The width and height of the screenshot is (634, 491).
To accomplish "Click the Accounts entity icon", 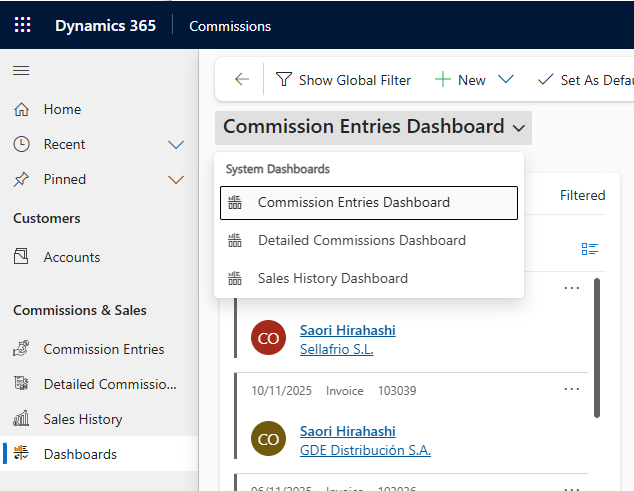I will point(21,256).
